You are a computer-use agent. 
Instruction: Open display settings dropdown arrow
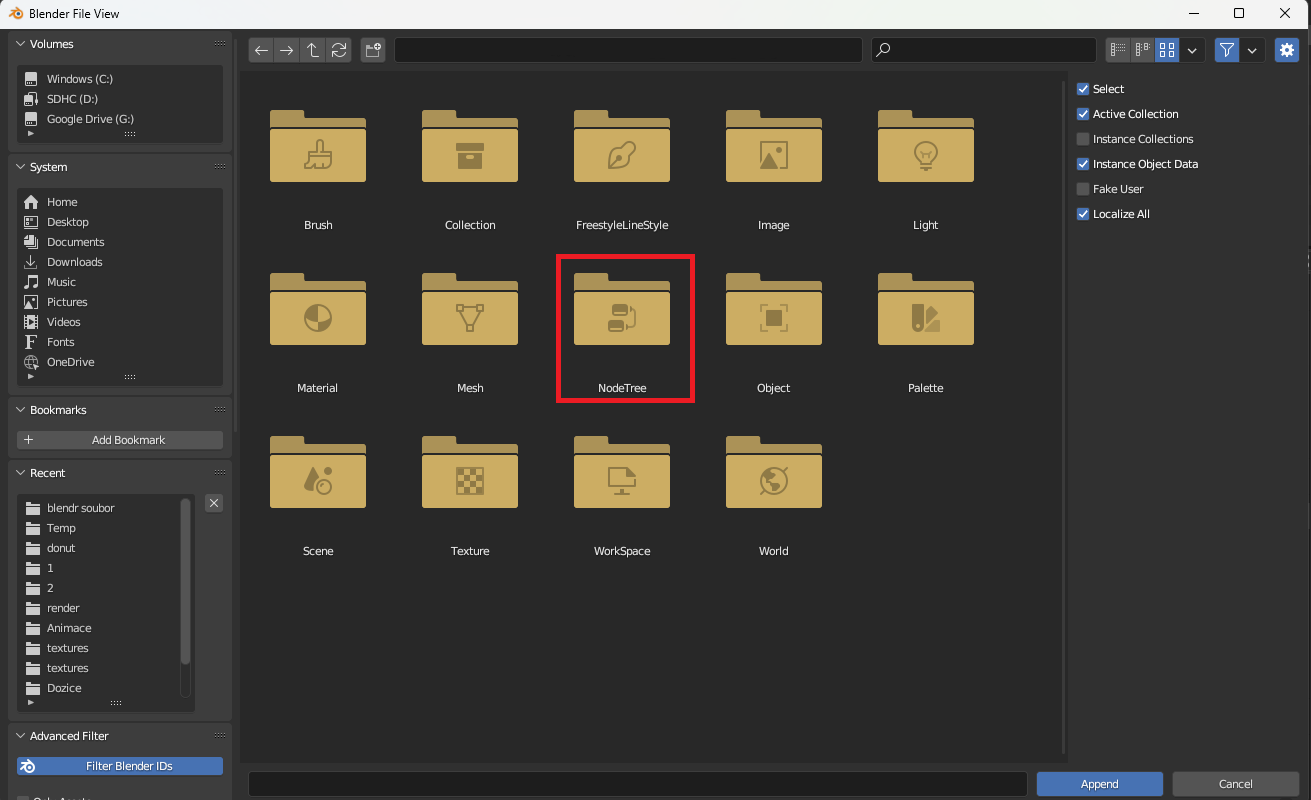1192,50
